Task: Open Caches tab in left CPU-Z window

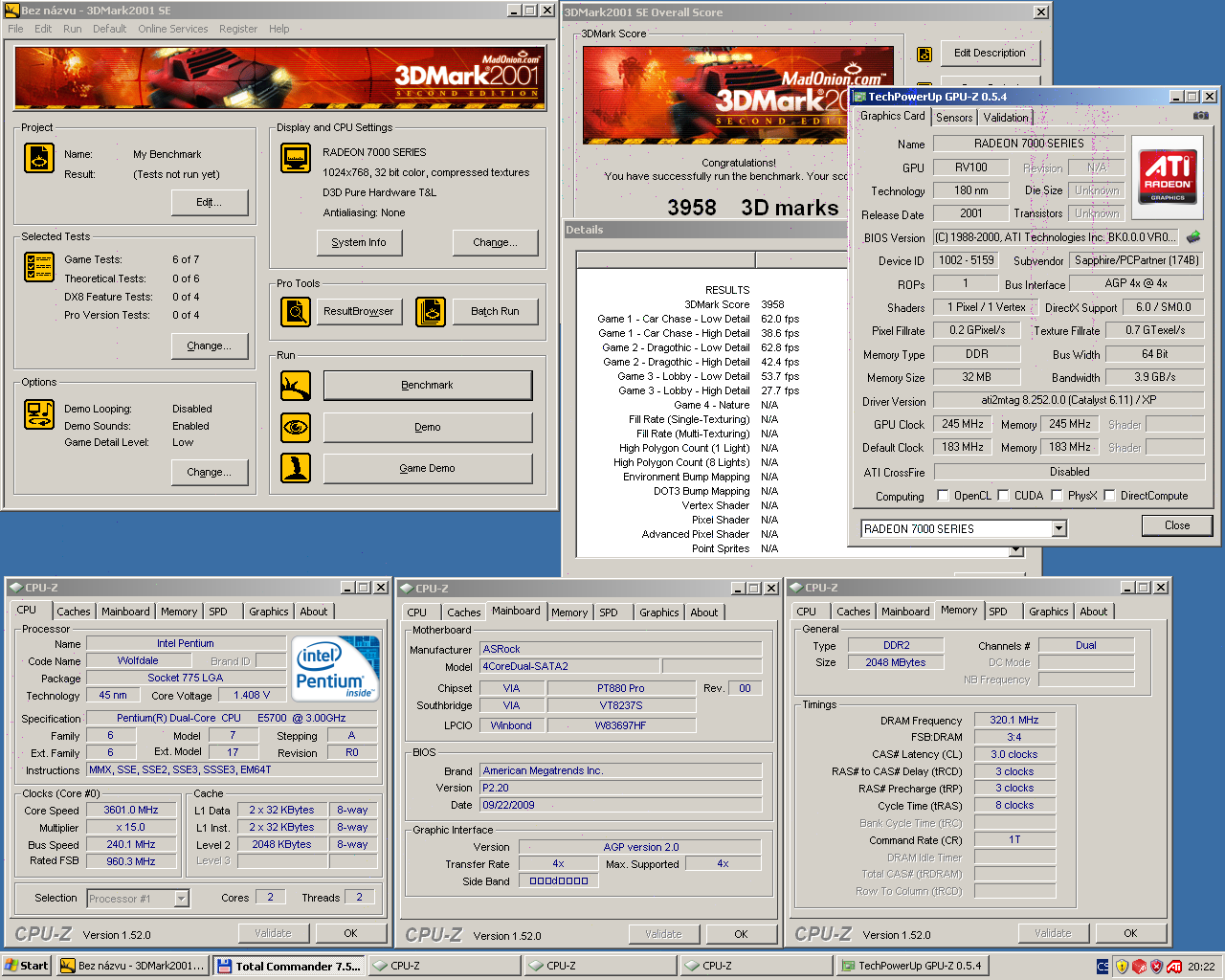Action: pos(74,612)
